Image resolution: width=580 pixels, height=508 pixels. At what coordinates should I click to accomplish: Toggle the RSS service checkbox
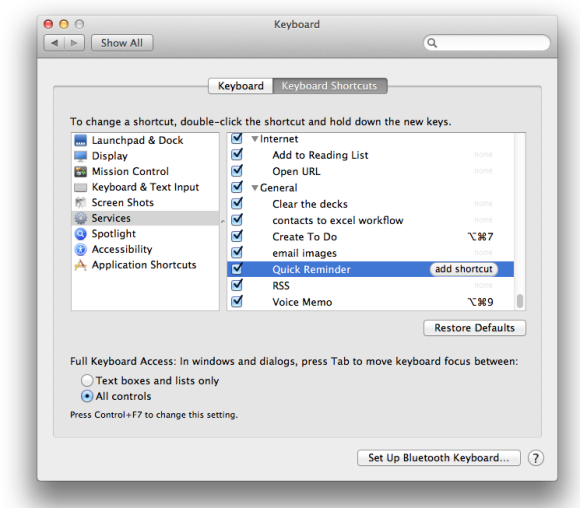[237, 285]
